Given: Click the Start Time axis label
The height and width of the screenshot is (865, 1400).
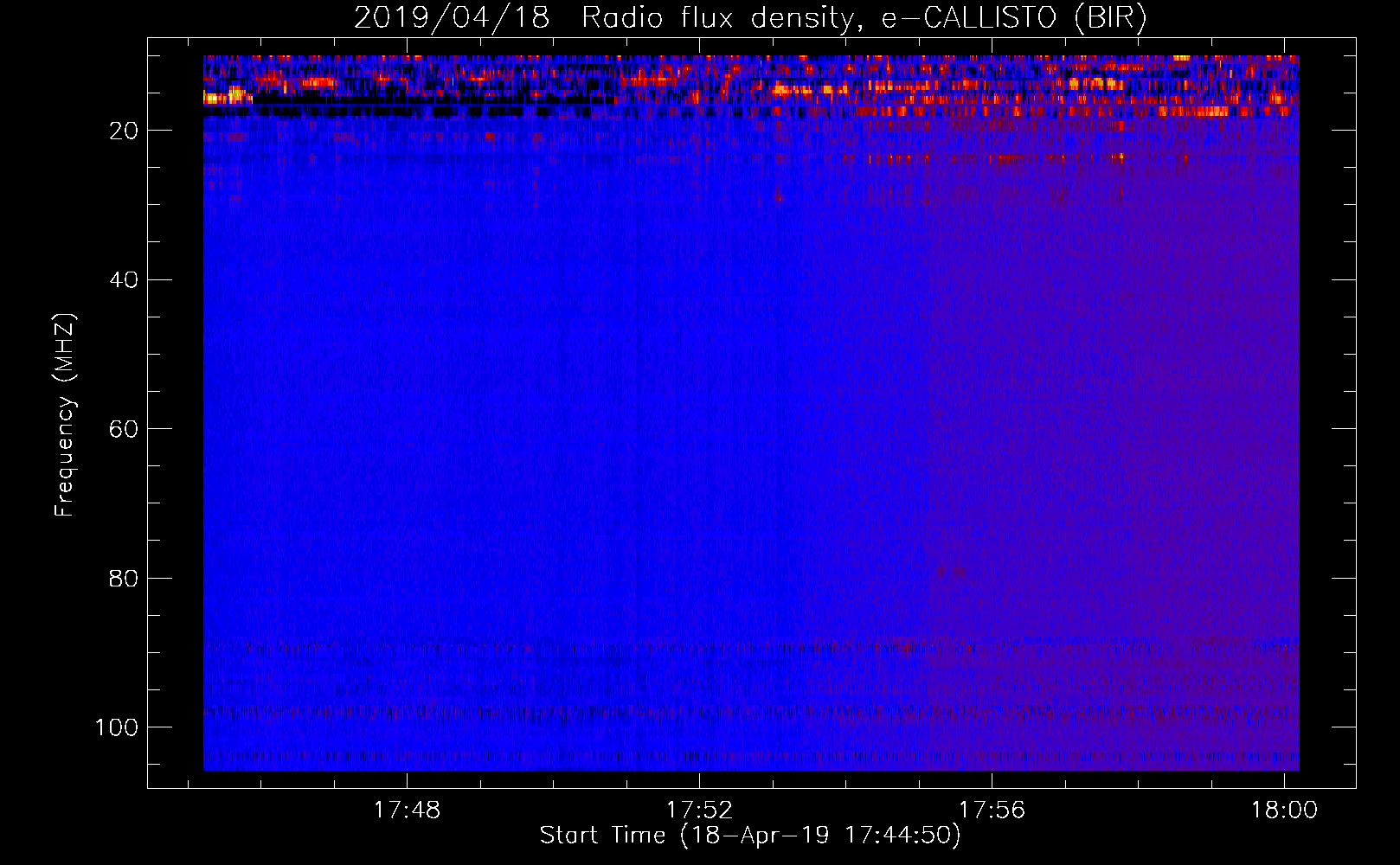Looking at the screenshot, I should [x=750, y=836].
